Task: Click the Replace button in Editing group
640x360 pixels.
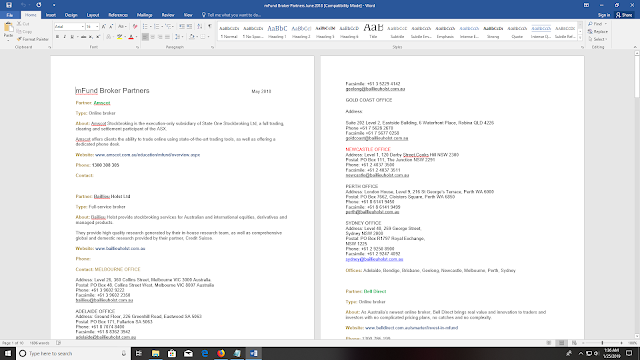Action: (x=598, y=31)
